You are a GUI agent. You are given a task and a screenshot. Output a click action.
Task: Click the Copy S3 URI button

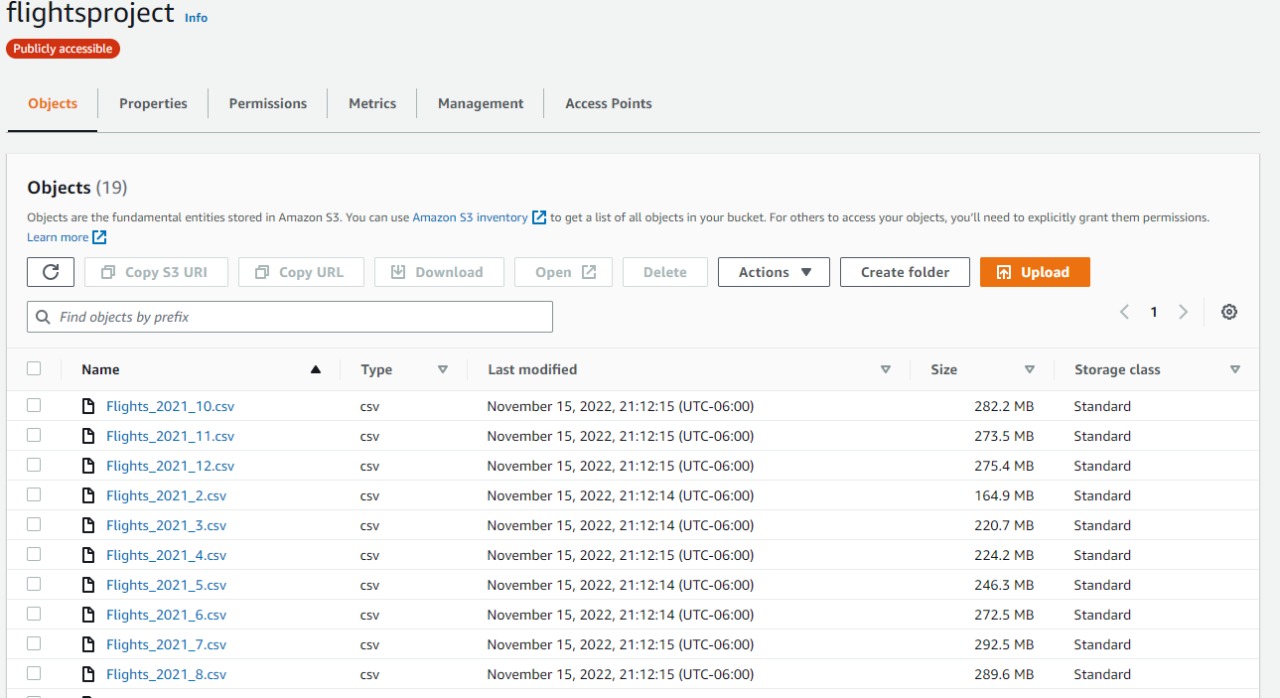point(156,272)
